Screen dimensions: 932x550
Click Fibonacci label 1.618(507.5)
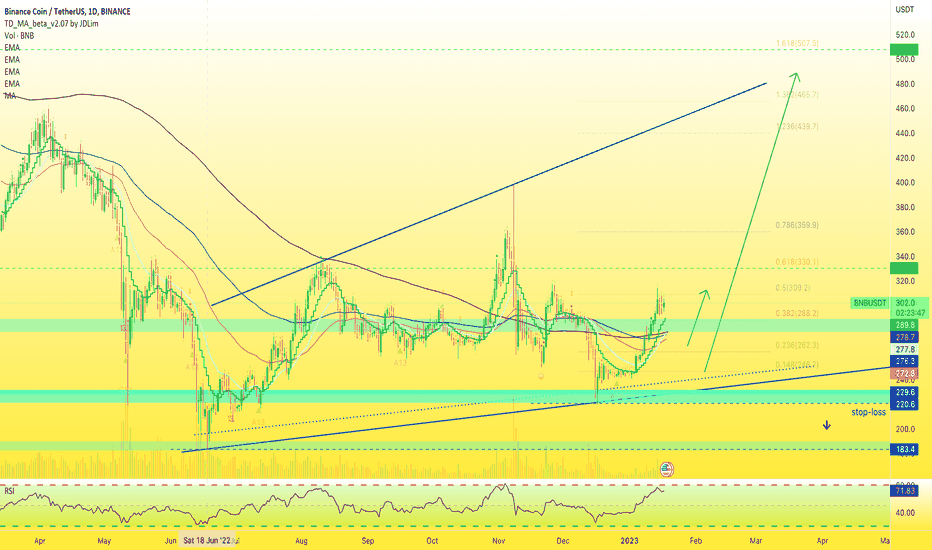(x=797, y=43)
